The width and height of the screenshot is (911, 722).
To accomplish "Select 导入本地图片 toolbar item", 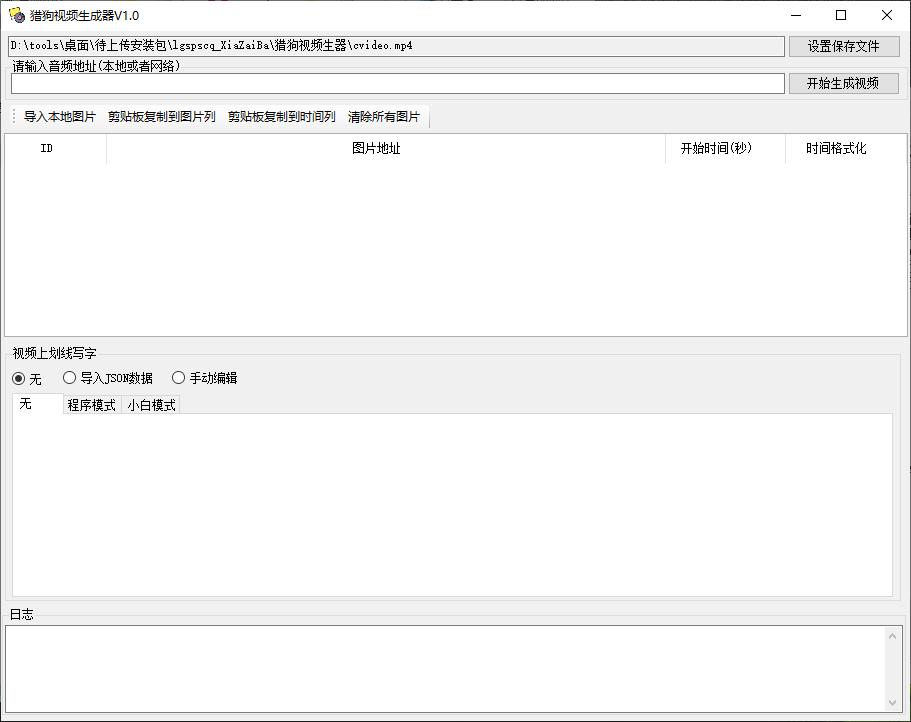I will point(60,117).
